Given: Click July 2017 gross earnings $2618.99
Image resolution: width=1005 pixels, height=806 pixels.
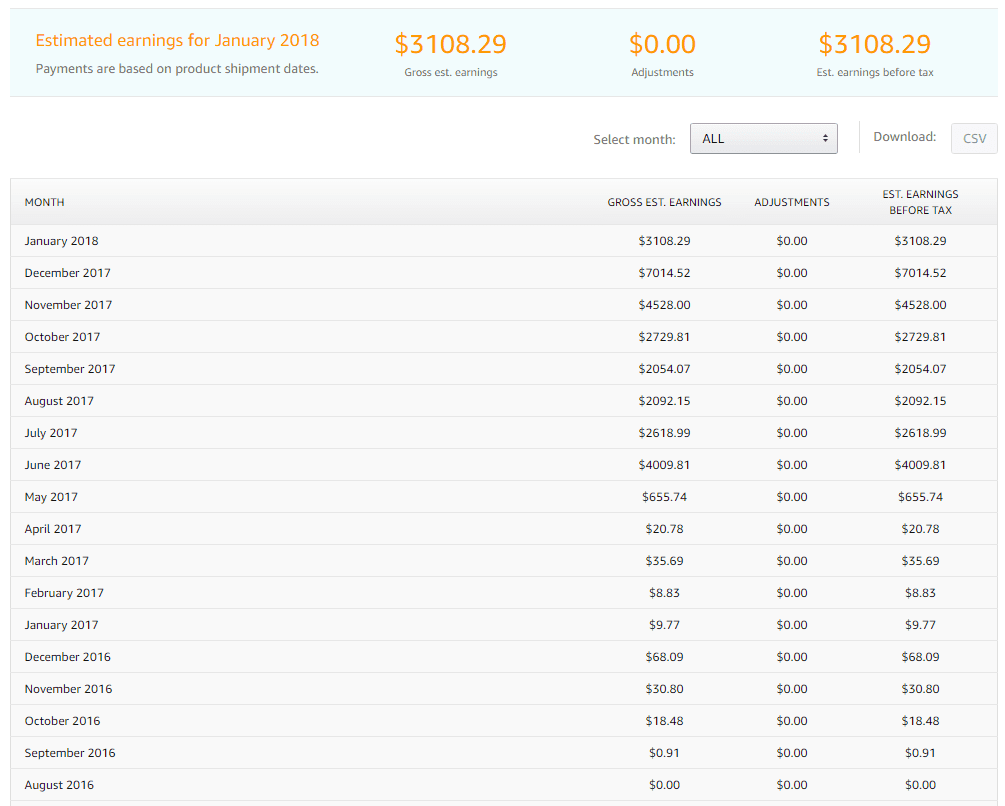Looking at the screenshot, I should (x=664, y=433).
